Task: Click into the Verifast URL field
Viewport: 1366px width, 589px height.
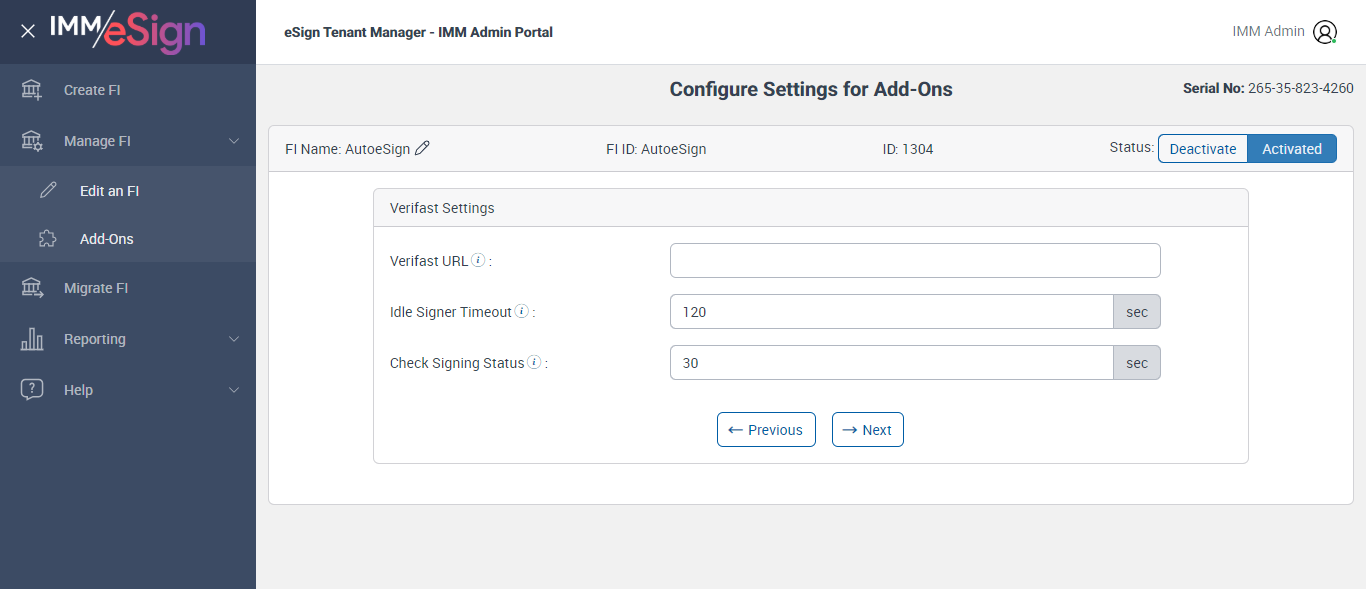Action: pyautogui.click(x=915, y=260)
